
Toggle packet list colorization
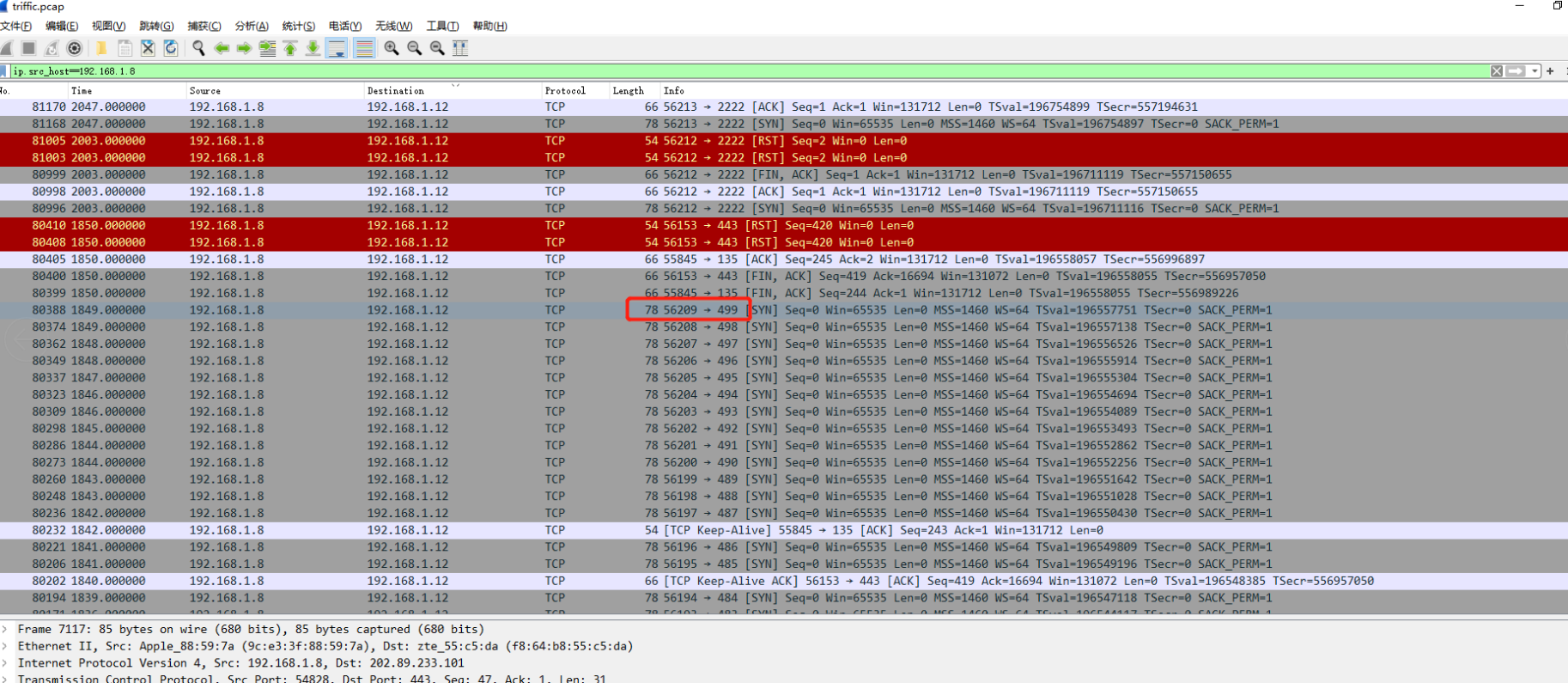[x=364, y=48]
